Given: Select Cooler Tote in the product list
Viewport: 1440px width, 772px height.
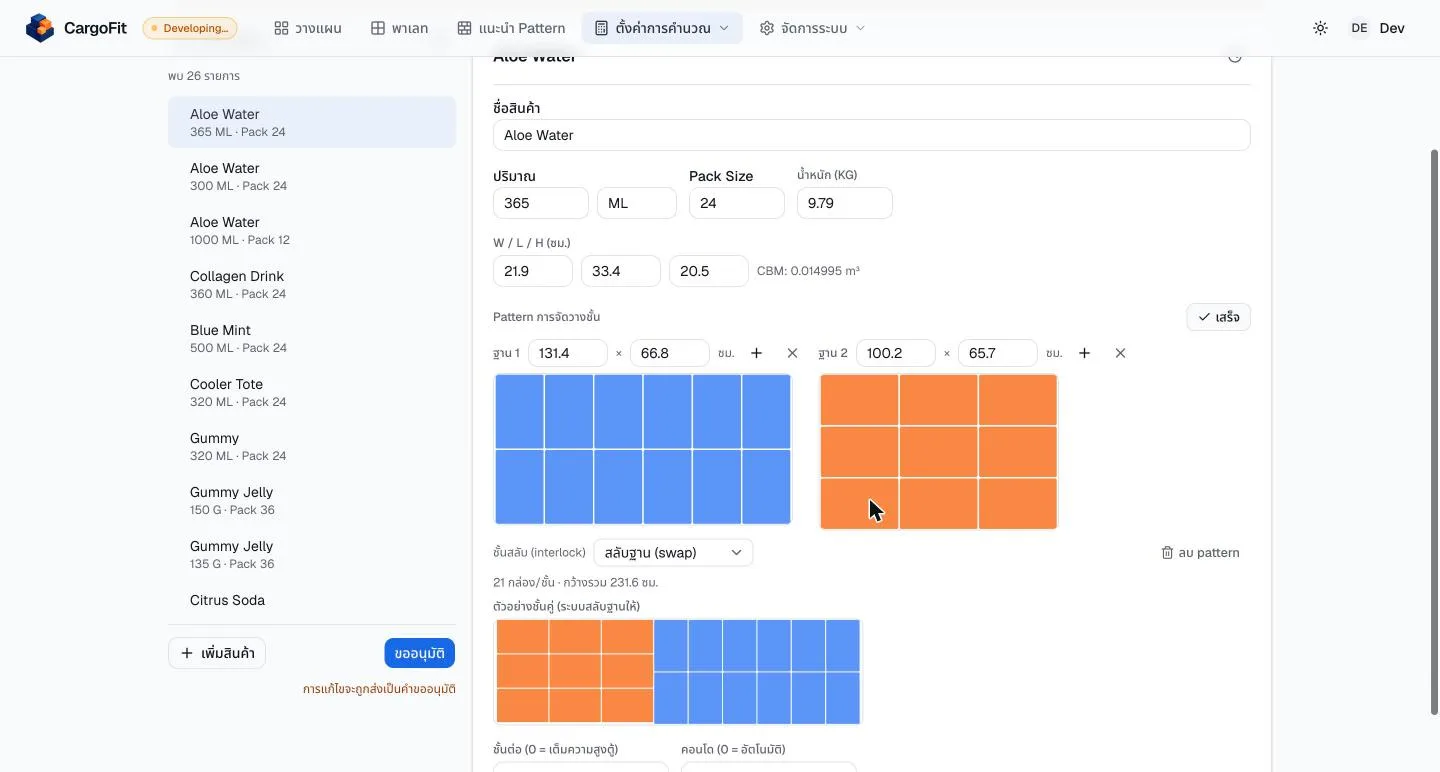Looking at the screenshot, I should [x=312, y=392].
